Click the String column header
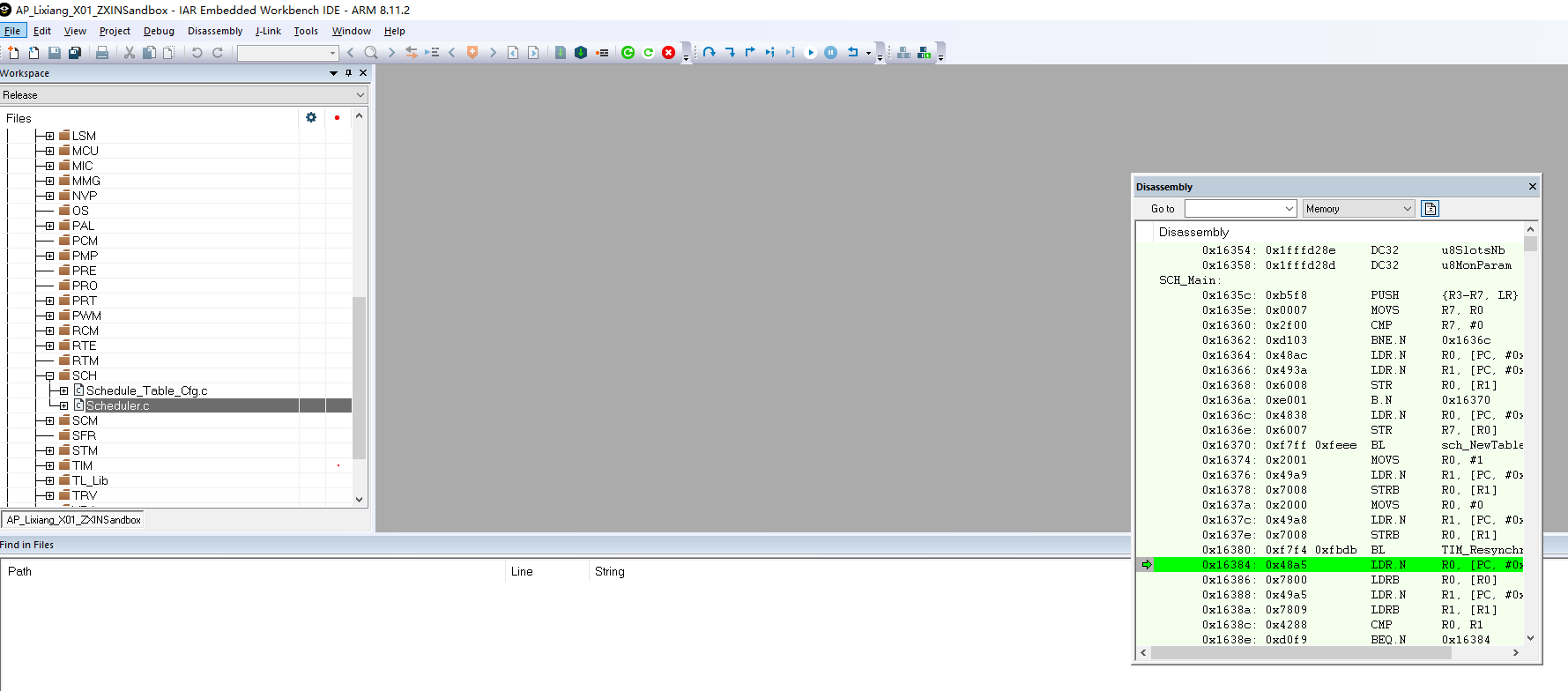The height and width of the screenshot is (691, 1568). click(x=609, y=571)
